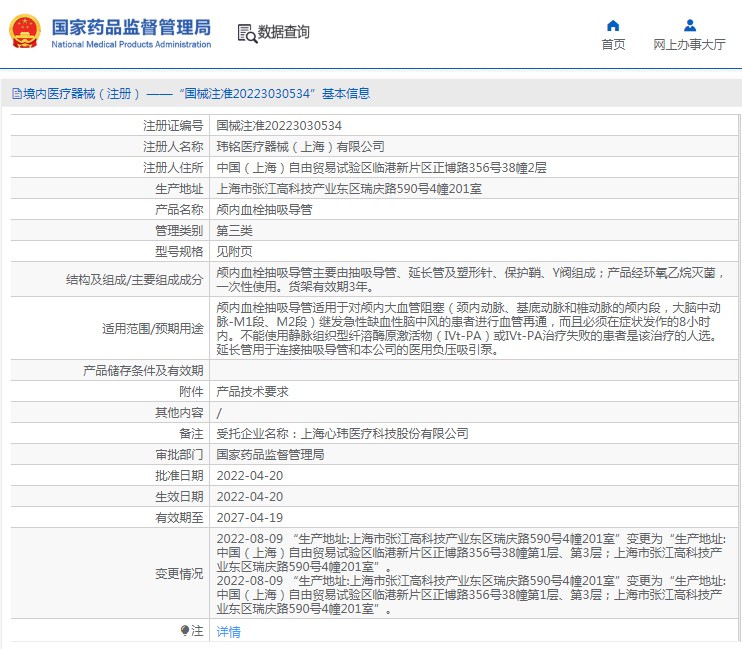Click 见附页 in 型号规格 row
742x649 pixels.
[234, 251]
